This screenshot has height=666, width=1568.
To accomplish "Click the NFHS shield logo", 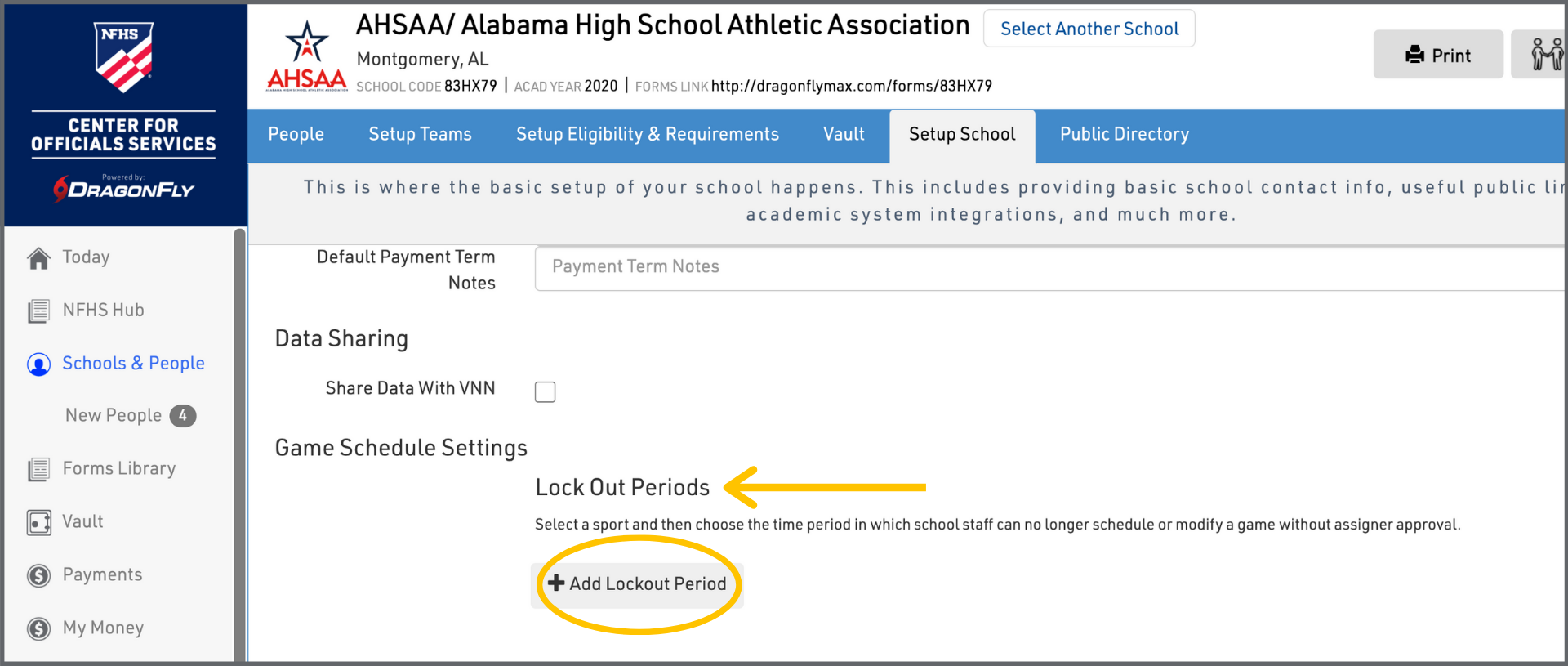I will [x=124, y=57].
